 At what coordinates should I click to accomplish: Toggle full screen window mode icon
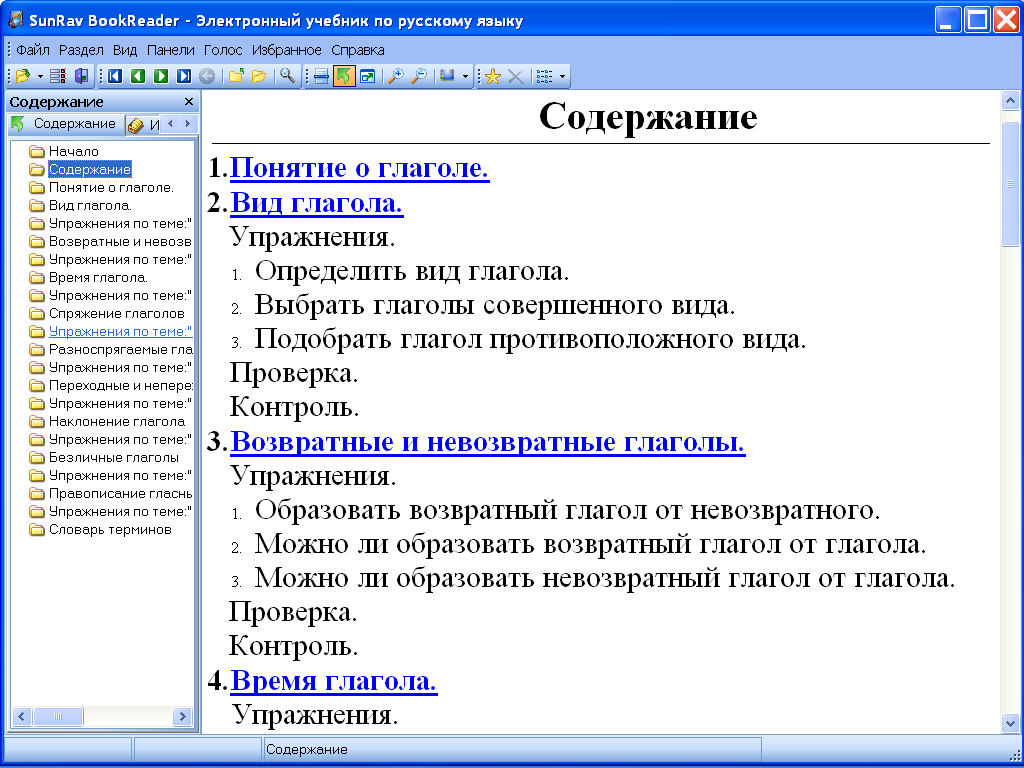368,77
